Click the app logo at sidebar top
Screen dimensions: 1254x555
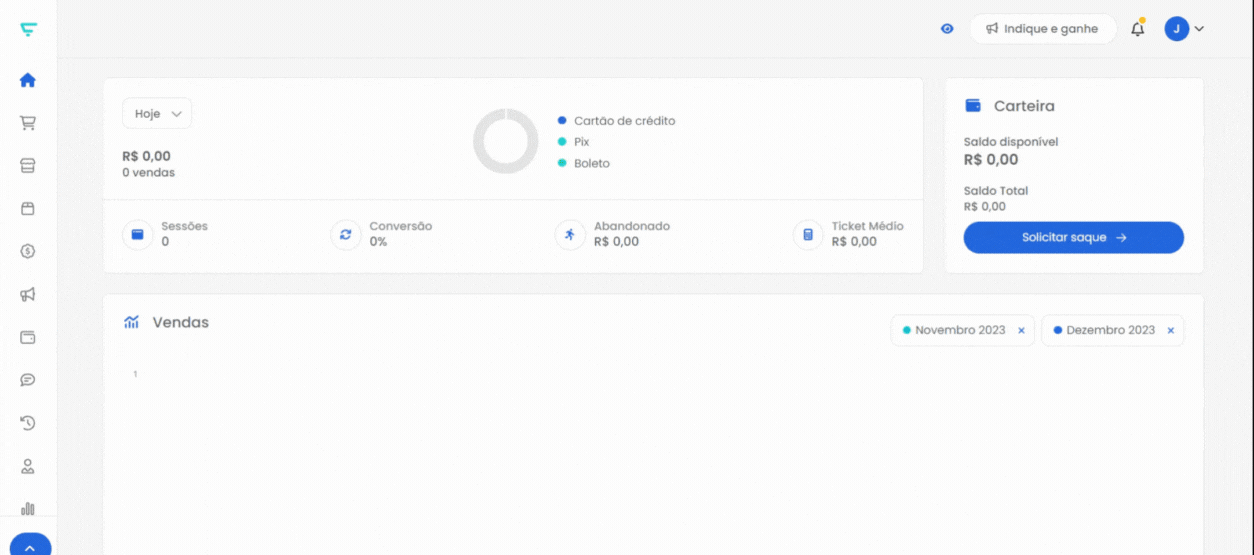pos(28,30)
